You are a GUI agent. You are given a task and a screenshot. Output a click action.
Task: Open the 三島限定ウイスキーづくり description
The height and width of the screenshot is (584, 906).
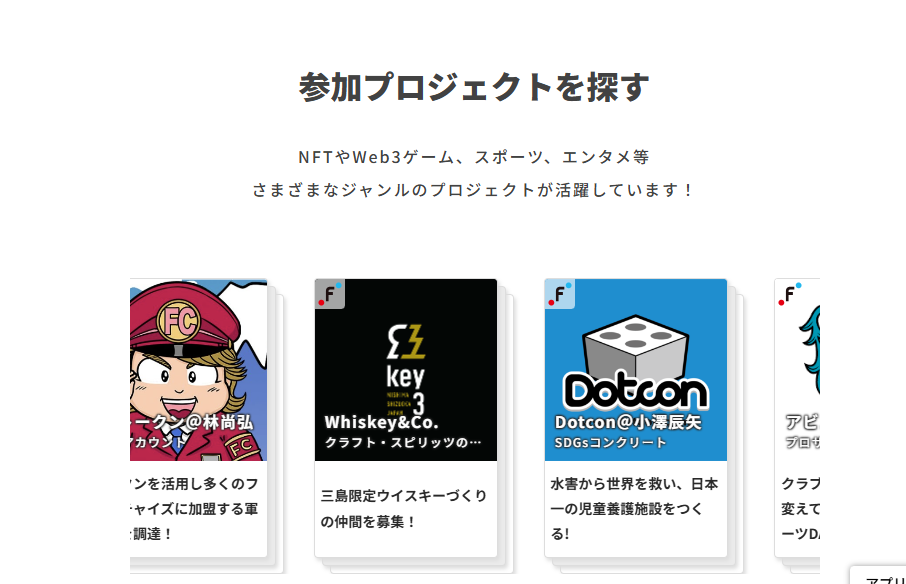(x=404, y=508)
